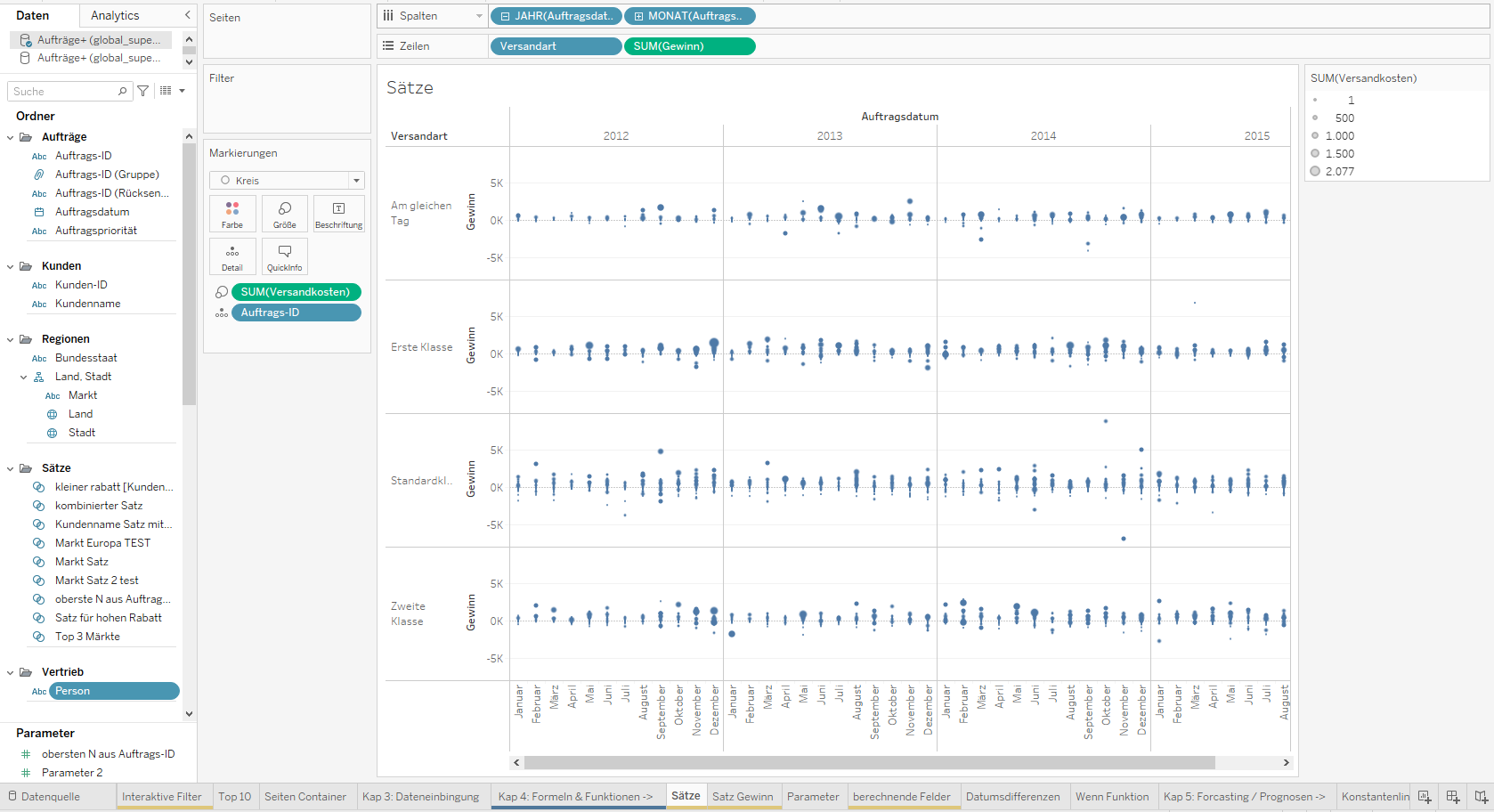
Task: Click the right arrow of the chart scrollbar
Action: 1285,762
